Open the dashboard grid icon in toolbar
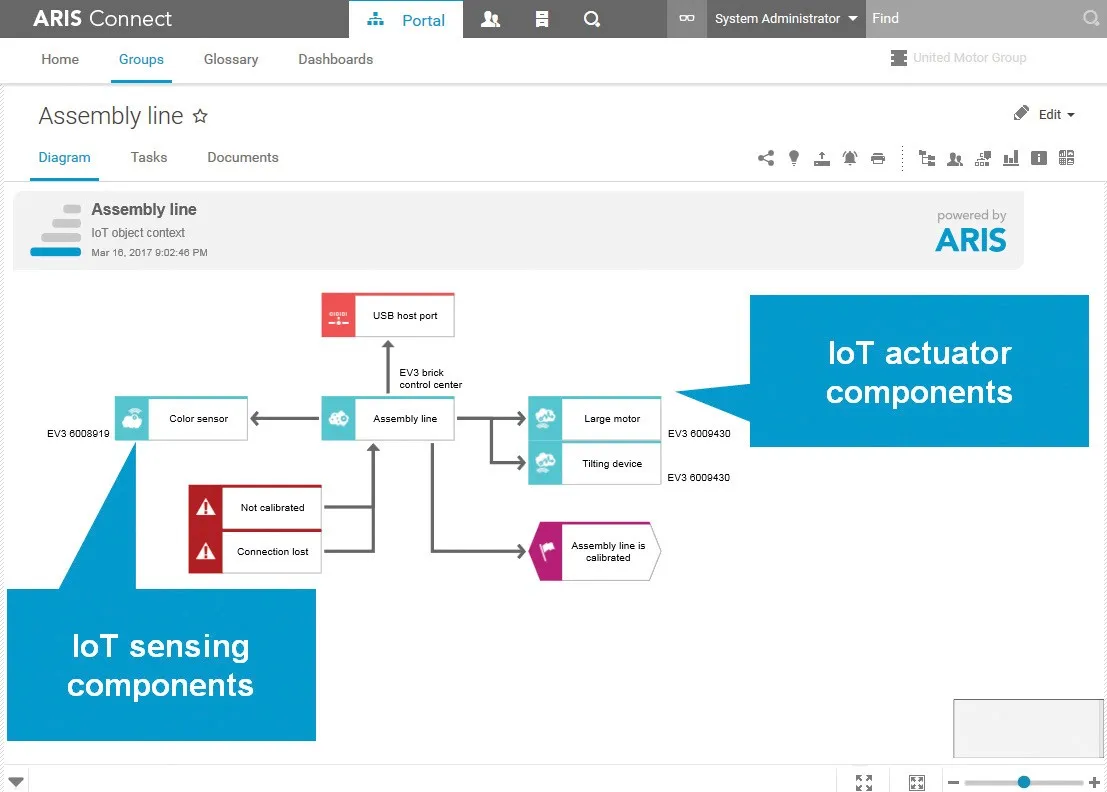This screenshot has height=792, width=1107. [x=1066, y=158]
